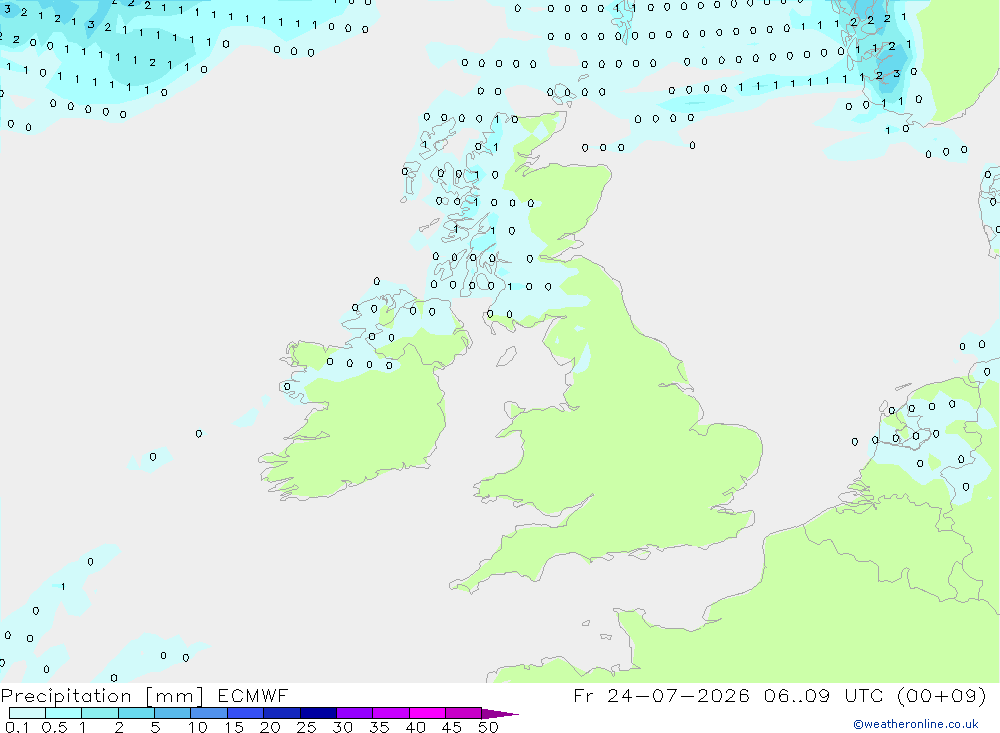Select the 20–25 mm dark navy legend swatch
This screenshot has width=1000, height=733.
[281, 713]
